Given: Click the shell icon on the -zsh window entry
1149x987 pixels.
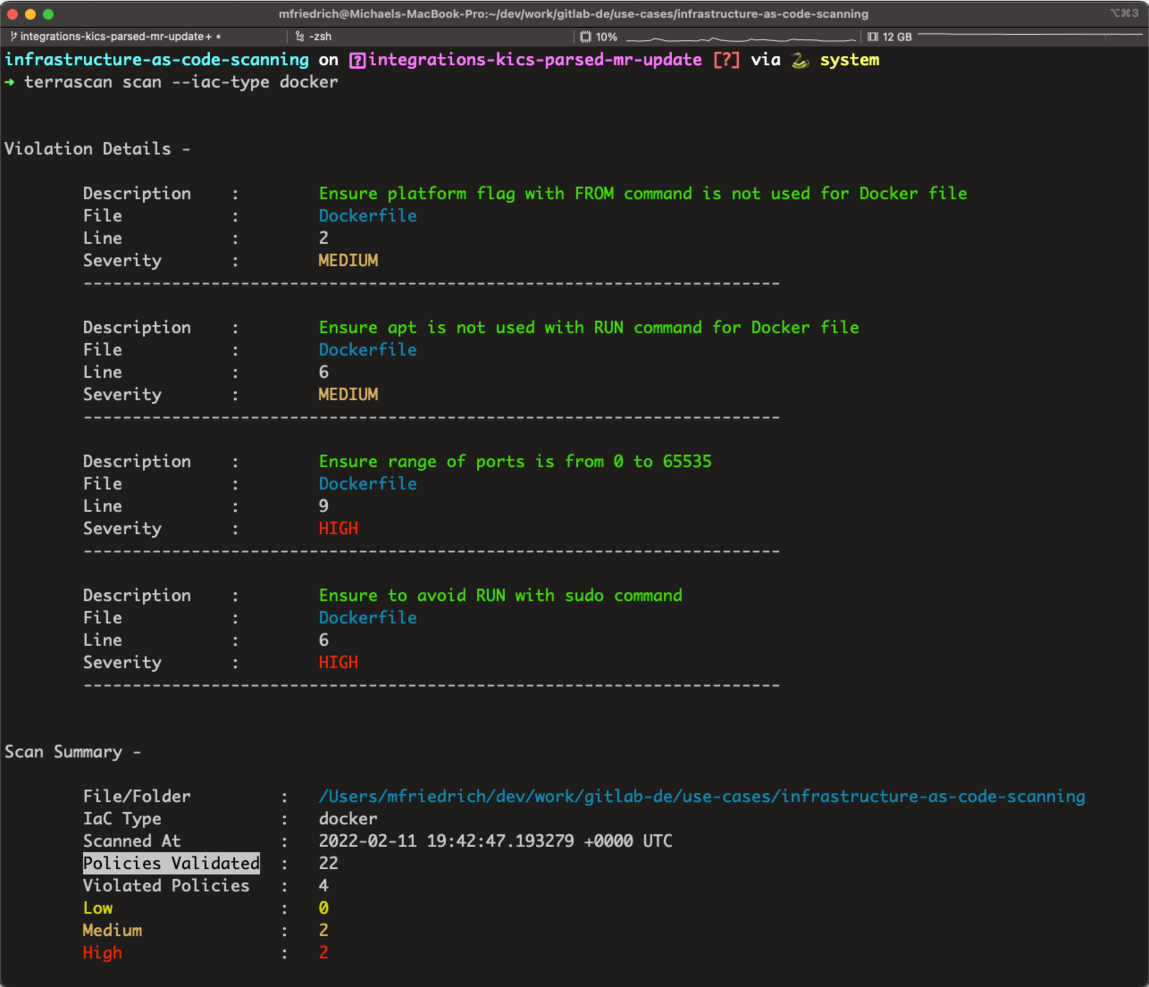Looking at the screenshot, I should (300, 37).
